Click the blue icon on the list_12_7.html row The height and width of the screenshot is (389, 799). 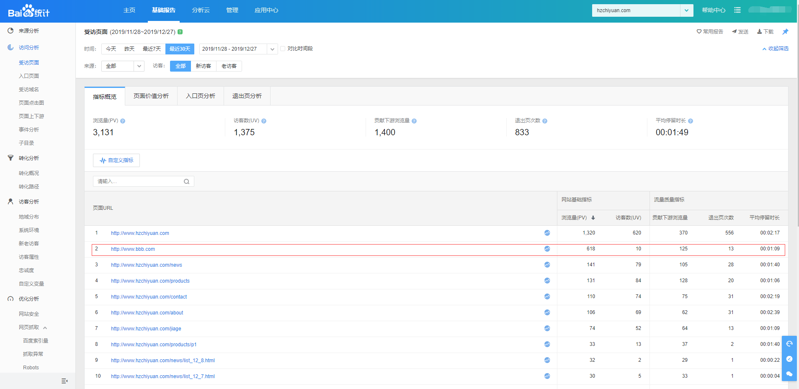click(547, 376)
